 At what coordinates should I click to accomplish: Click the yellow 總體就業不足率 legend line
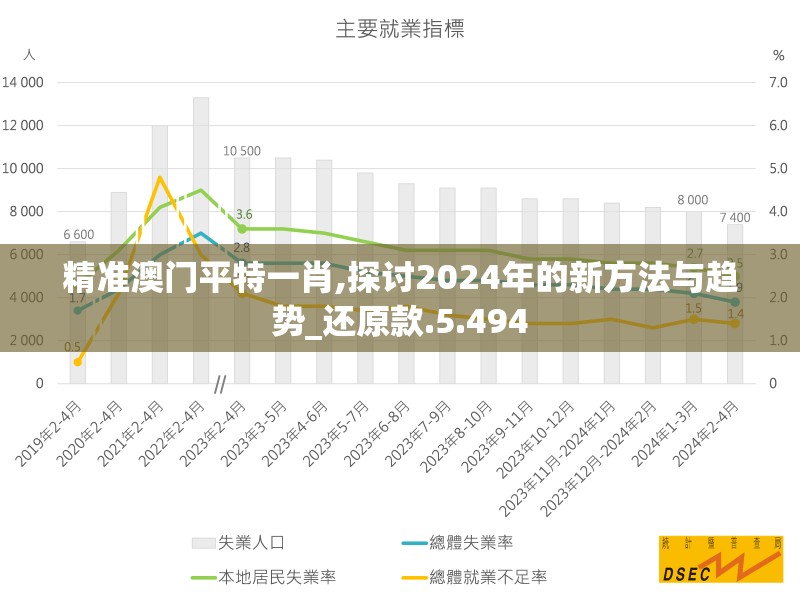(x=414, y=578)
